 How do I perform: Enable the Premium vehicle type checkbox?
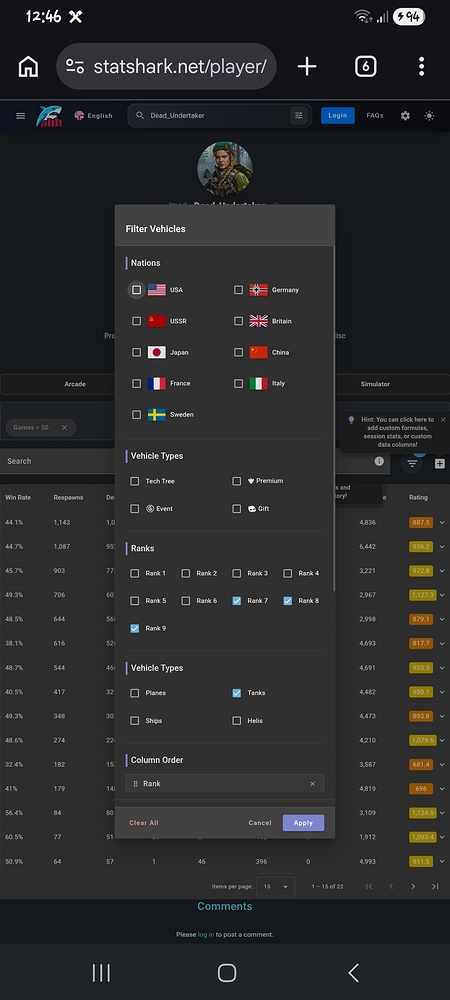[236, 481]
